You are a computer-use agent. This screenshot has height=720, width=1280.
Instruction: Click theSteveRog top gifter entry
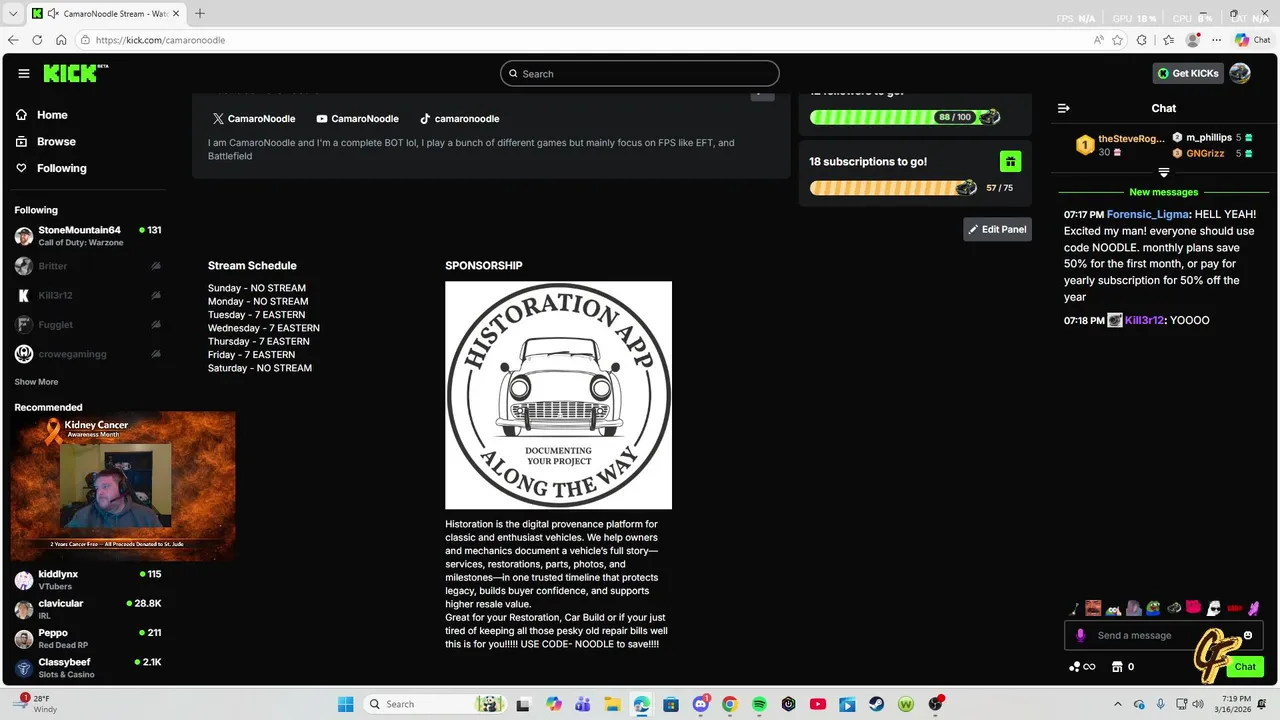(x=1119, y=145)
